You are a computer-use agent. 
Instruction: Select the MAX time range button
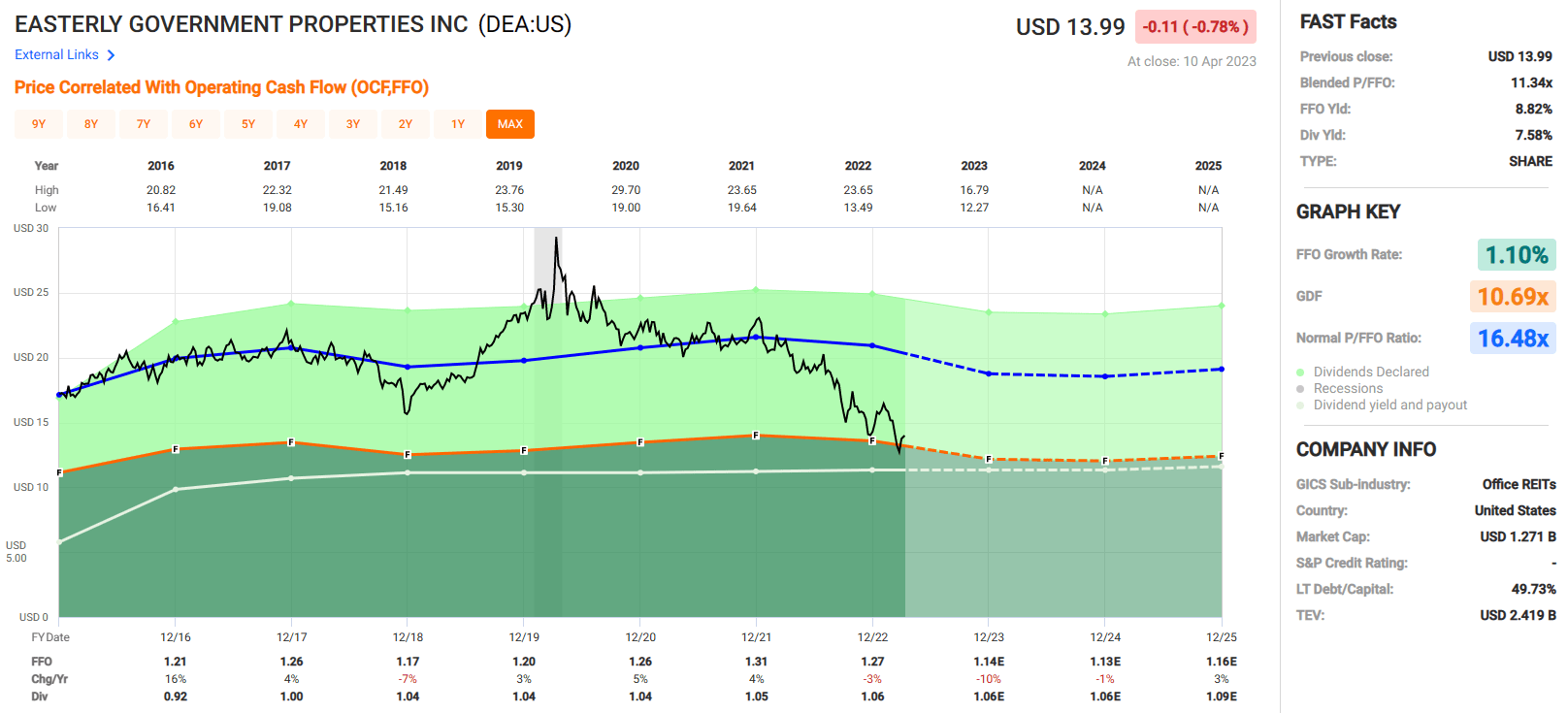(510, 124)
